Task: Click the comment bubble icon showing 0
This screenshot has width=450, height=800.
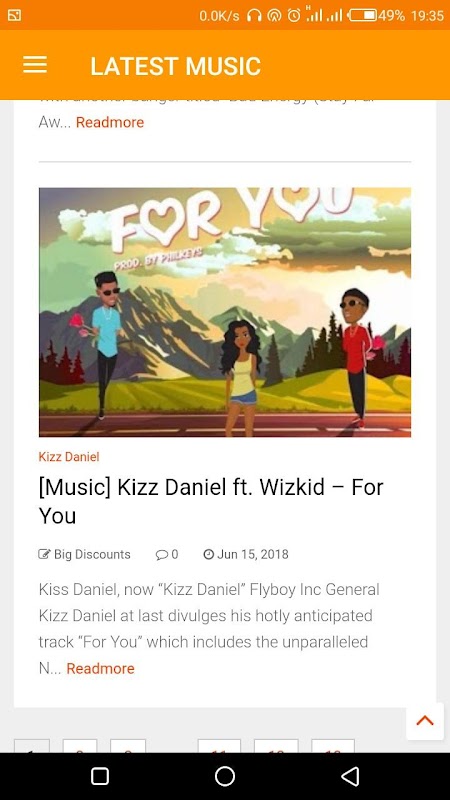Action: (161, 555)
